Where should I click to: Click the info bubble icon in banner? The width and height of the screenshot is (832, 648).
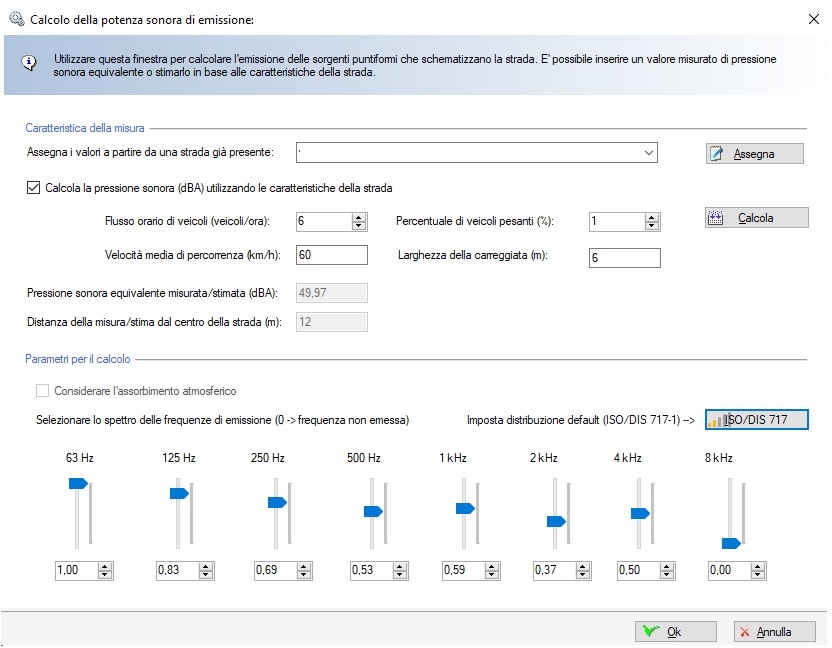[x=29, y=64]
